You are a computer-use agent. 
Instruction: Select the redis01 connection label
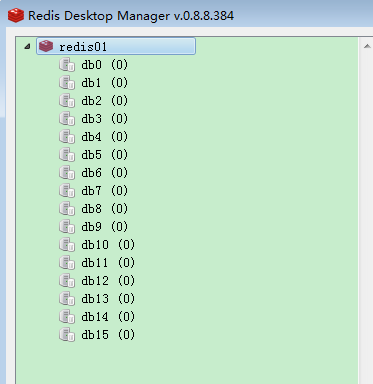83,47
